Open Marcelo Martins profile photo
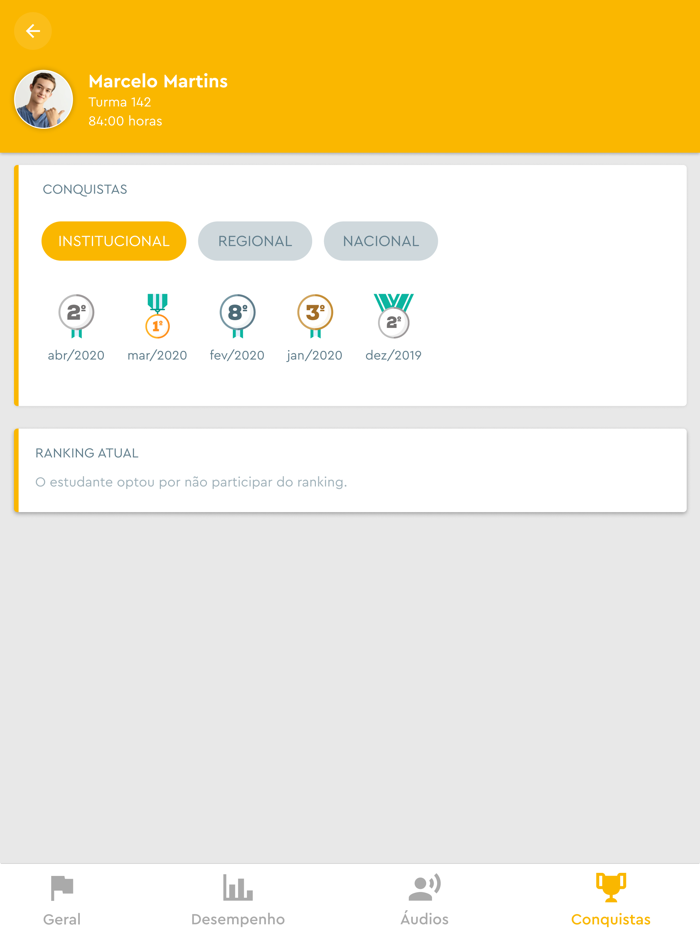700x934 pixels. point(43,99)
